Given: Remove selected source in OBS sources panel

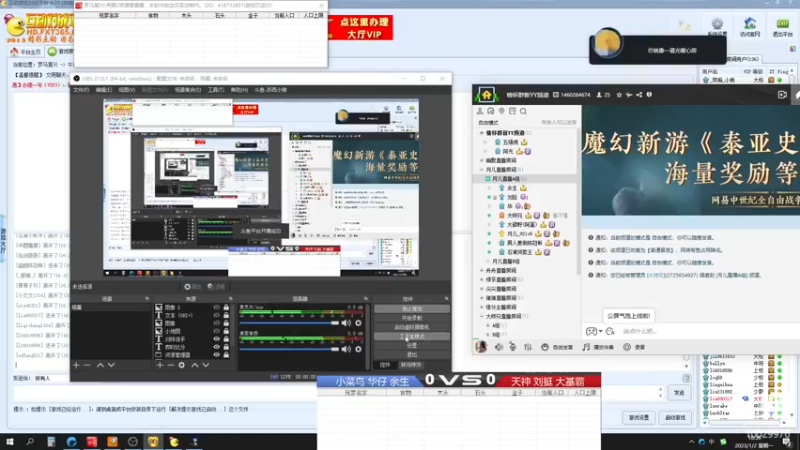Looking at the screenshot, I should tap(170, 365).
